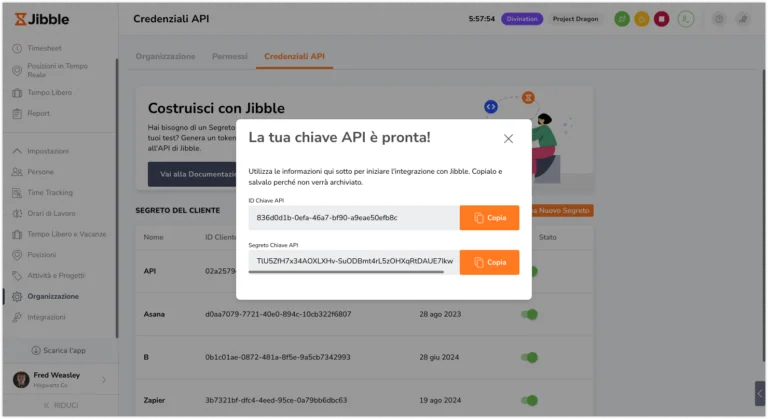Viewport: 768px width, 419px height.
Task: Open Organizzazione settings
Action: (x=53, y=296)
